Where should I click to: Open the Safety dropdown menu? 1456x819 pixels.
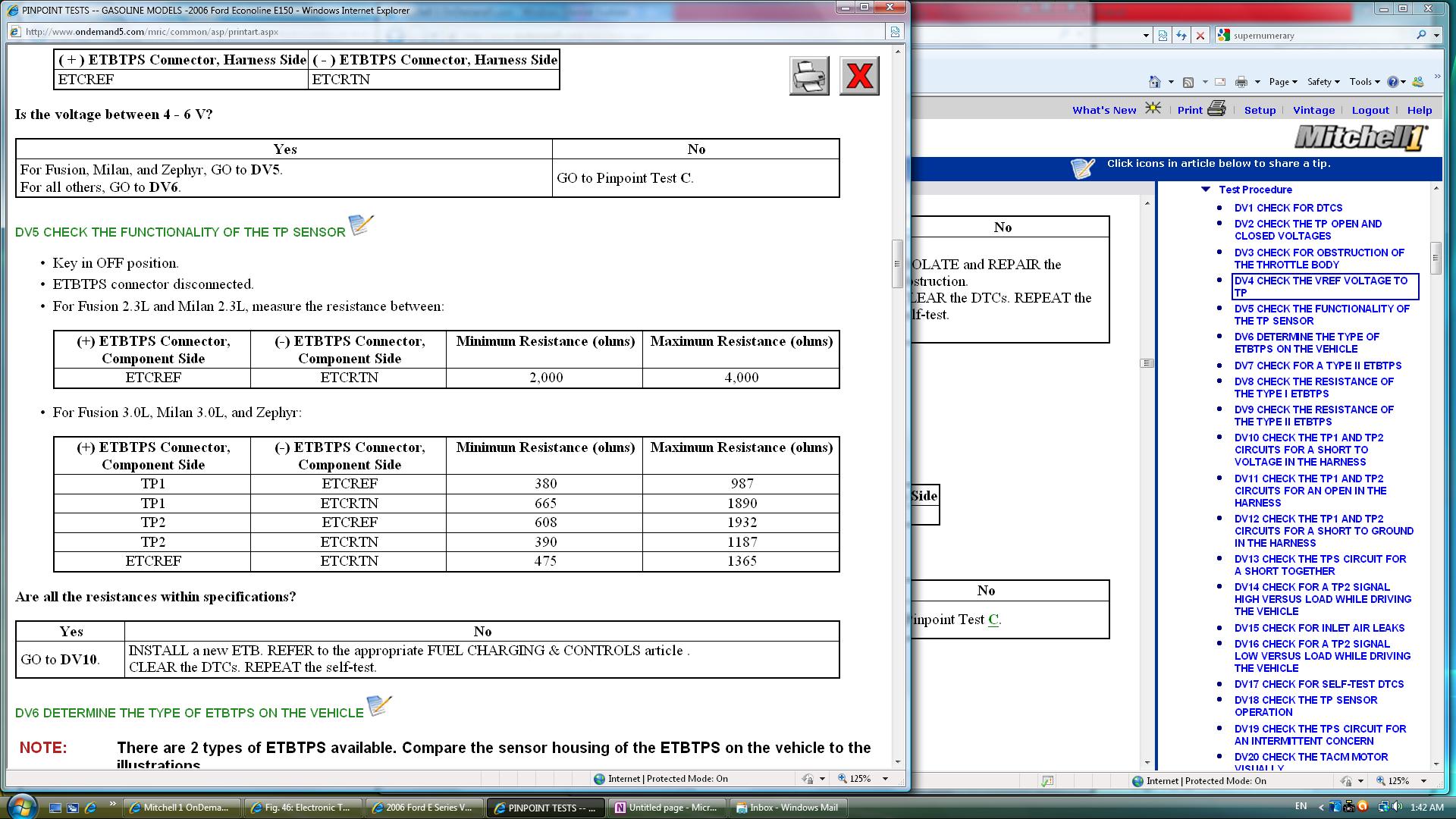(1323, 82)
